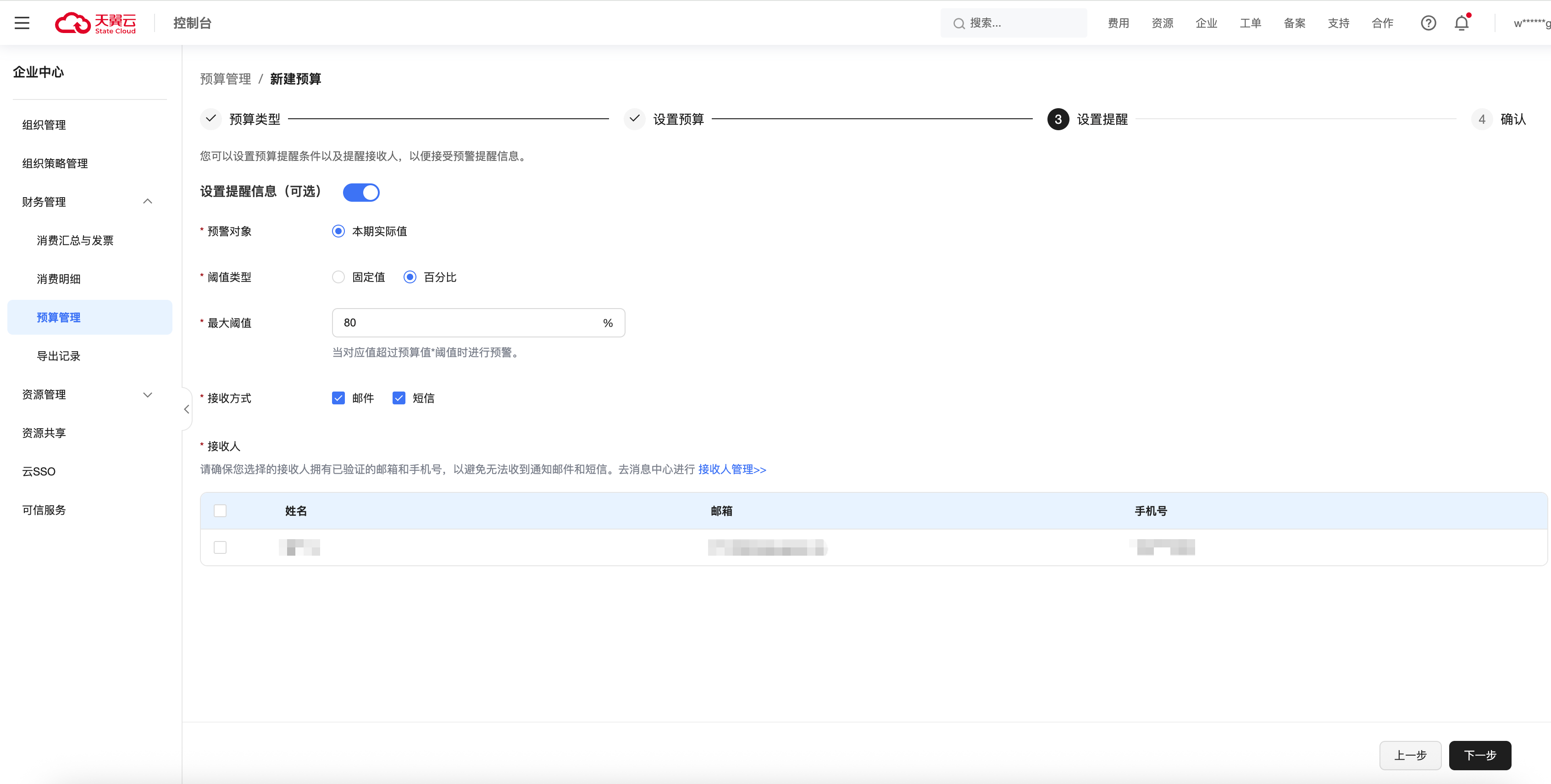Toggle the 设置提醒信息 switch off
The image size is (1551, 784).
361,193
